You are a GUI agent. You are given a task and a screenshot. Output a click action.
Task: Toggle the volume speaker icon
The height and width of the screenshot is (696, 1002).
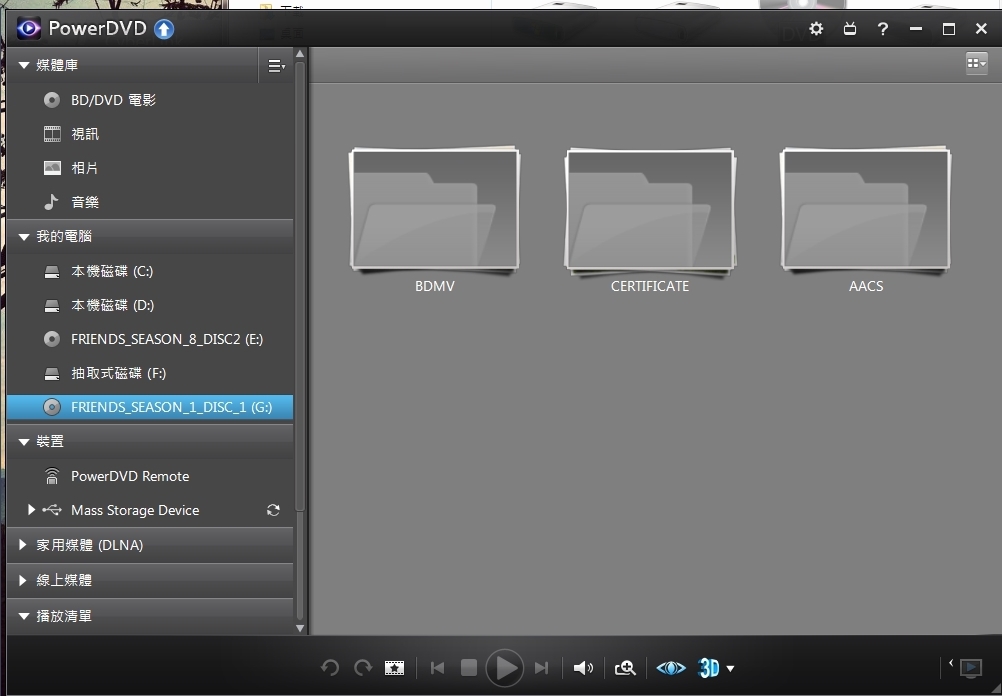583,668
